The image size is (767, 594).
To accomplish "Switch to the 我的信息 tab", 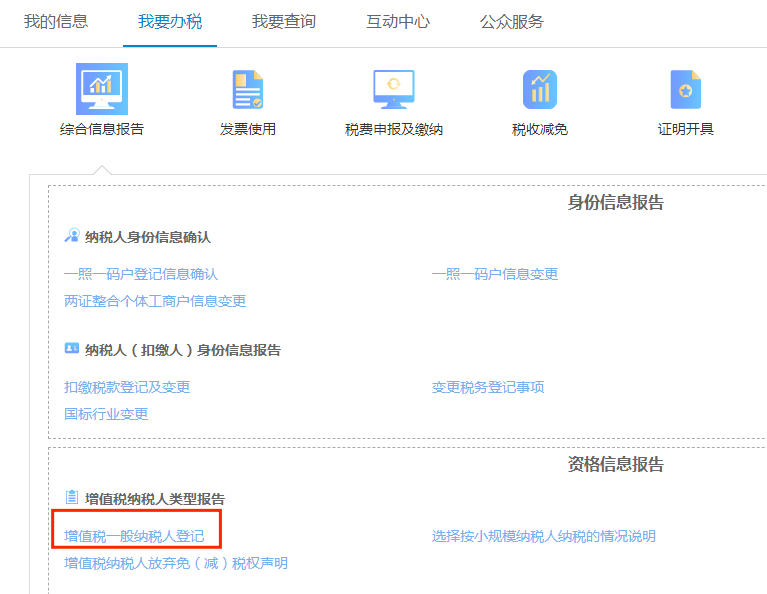I will point(56,22).
